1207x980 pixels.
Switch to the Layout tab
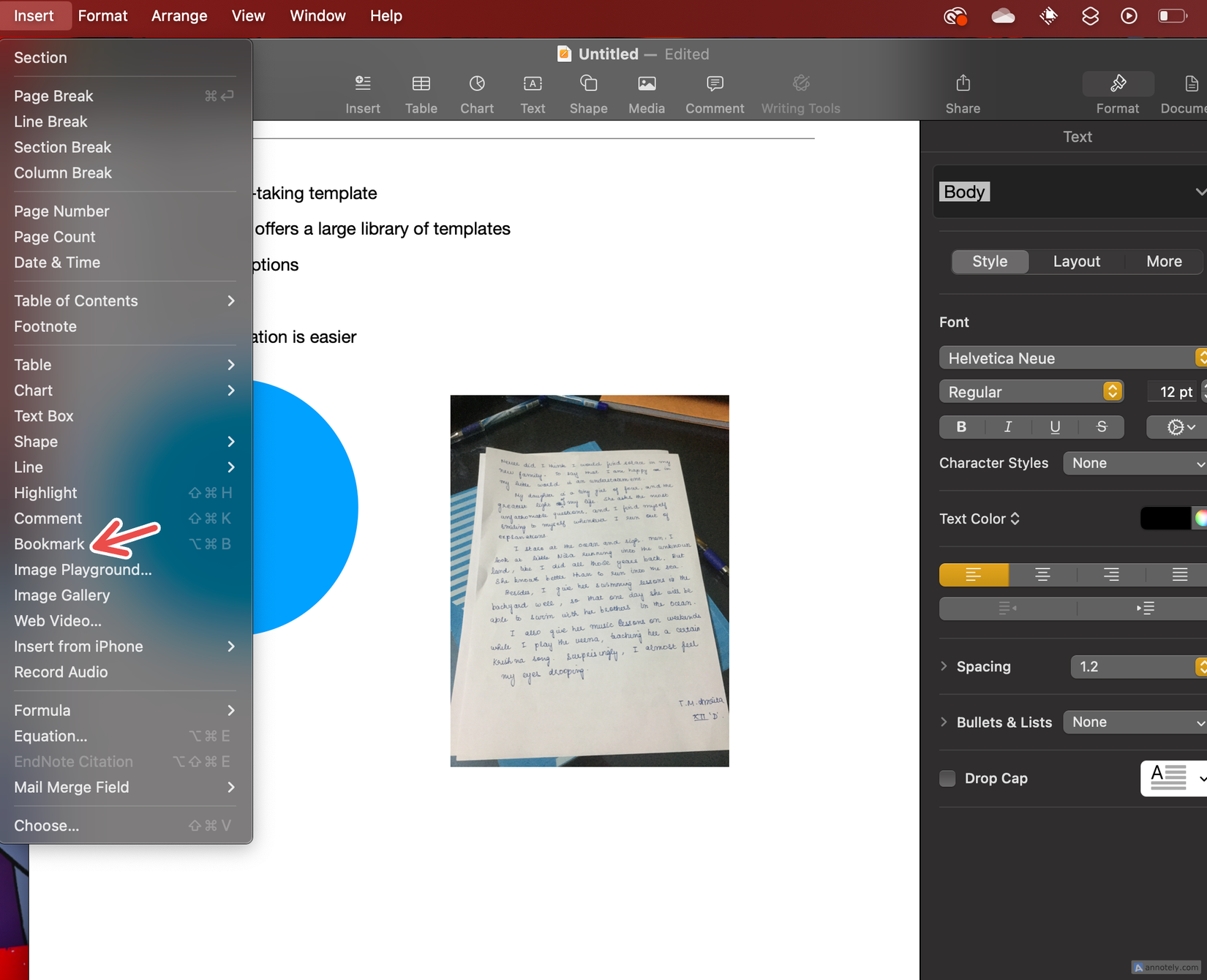coord(1076,261)
